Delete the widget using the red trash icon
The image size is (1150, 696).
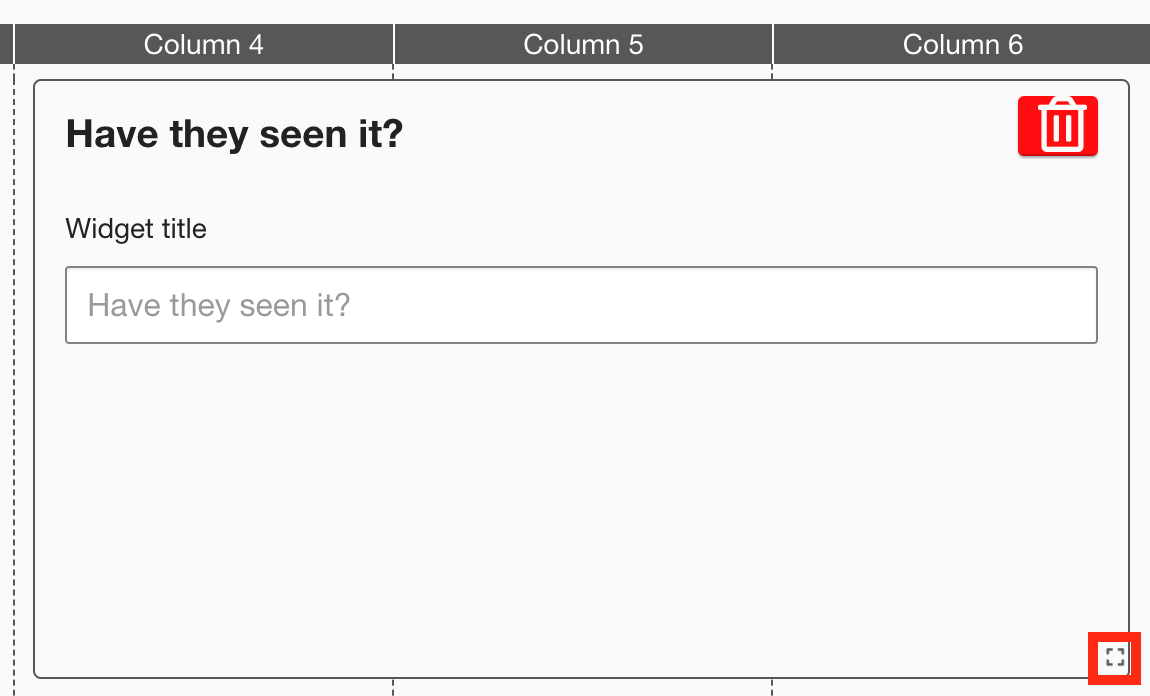pos(1057,126)
